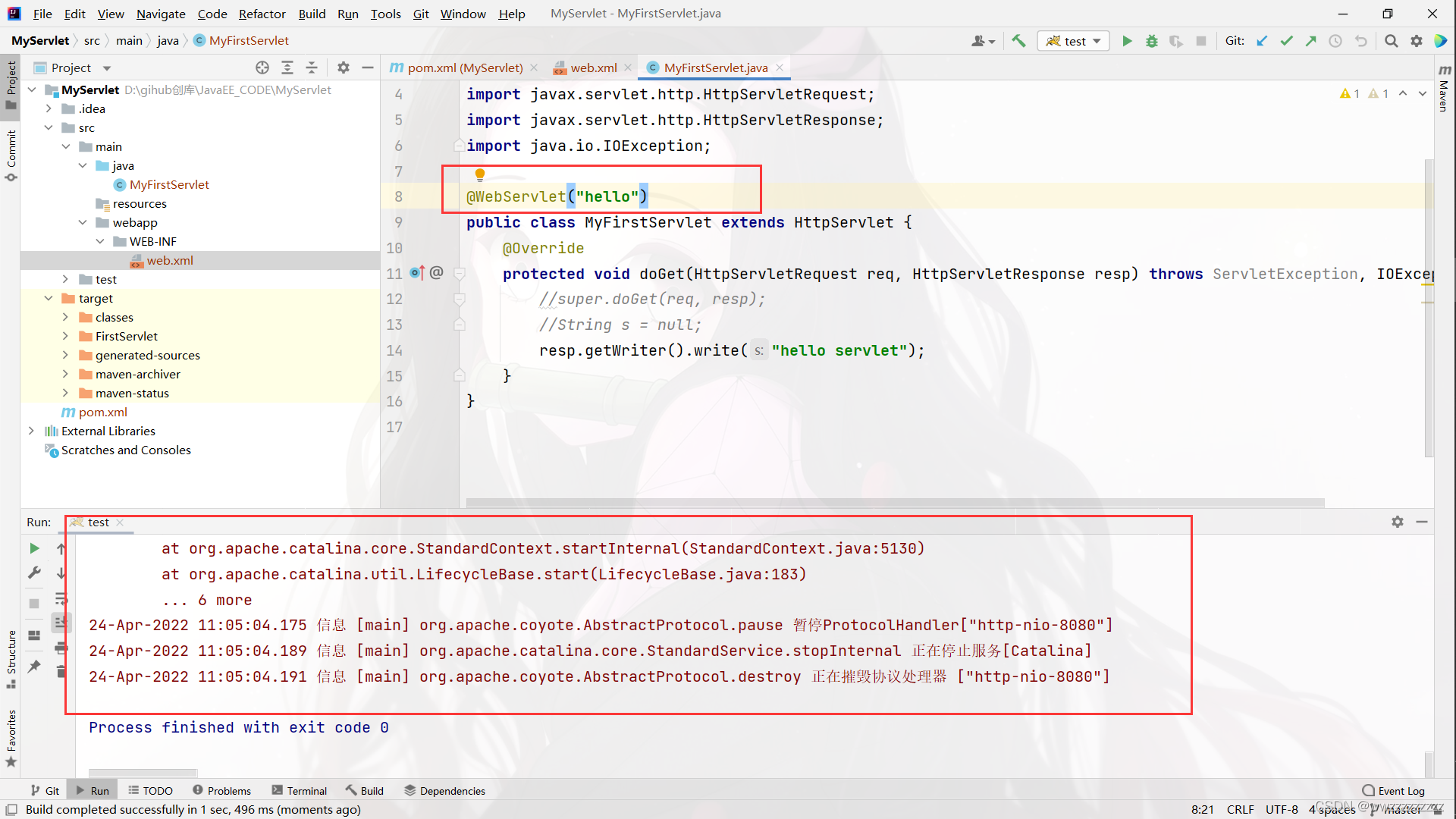
Task: Open the Event Log
Action: click(1394, 790)
